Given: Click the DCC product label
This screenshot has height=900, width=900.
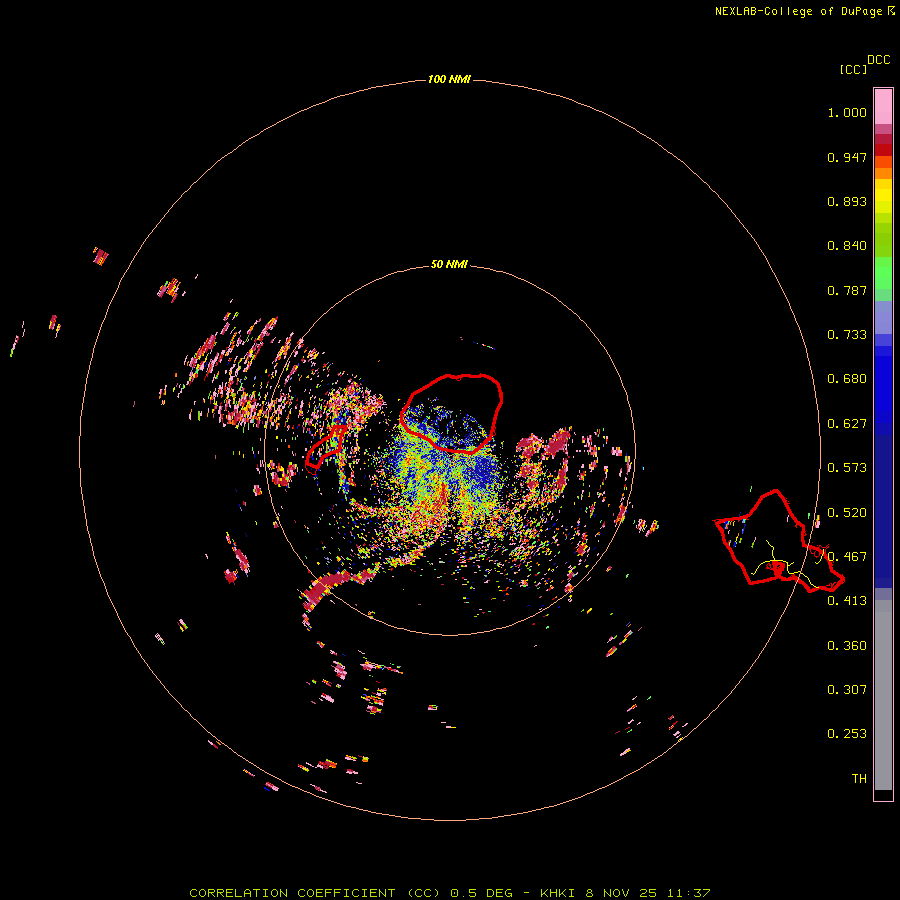Looking at the screenshot, I should click(x=879, y=60).
